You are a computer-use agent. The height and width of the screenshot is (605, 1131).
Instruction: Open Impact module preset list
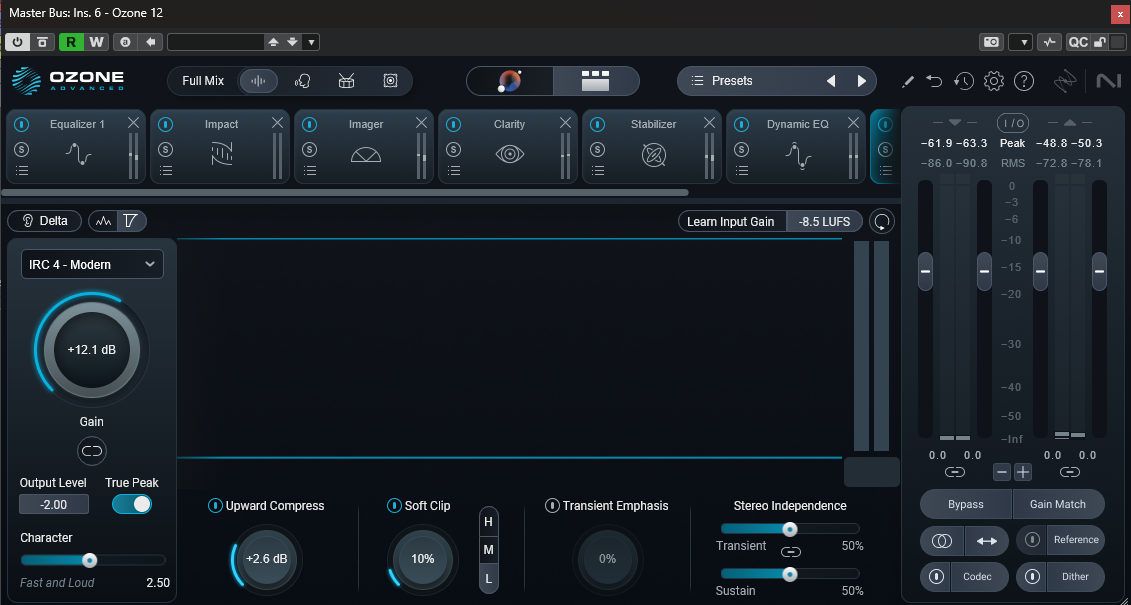click(166, 171)
